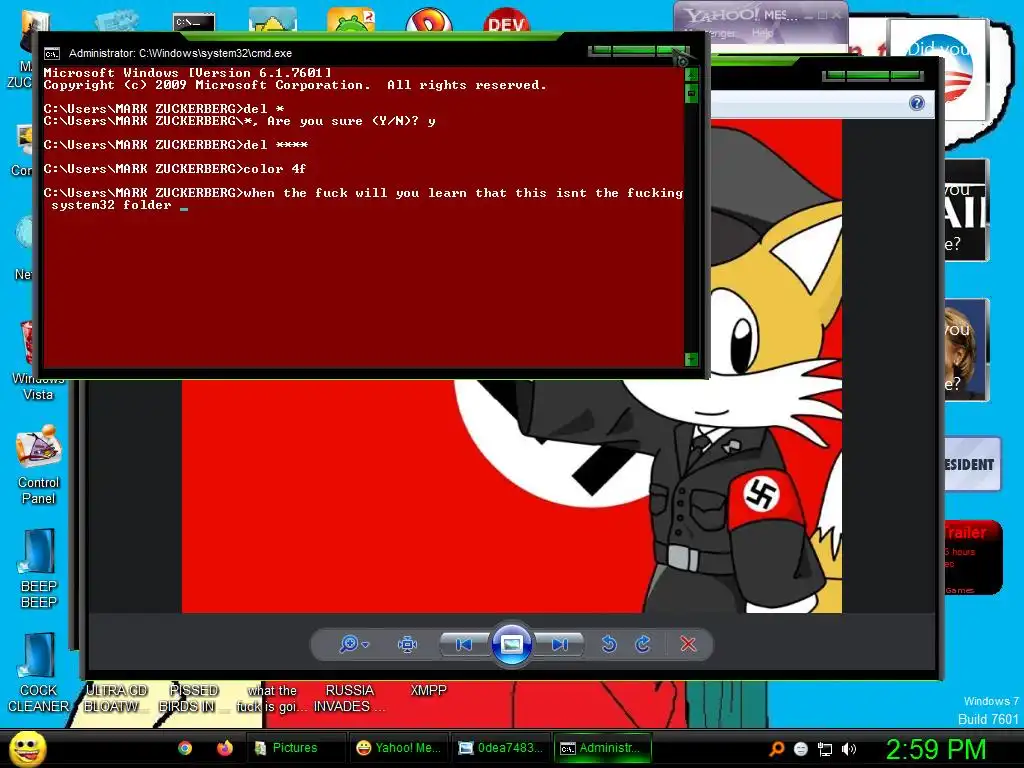
Task: Select the red DEV desktop icon
Action: point(507,20)
